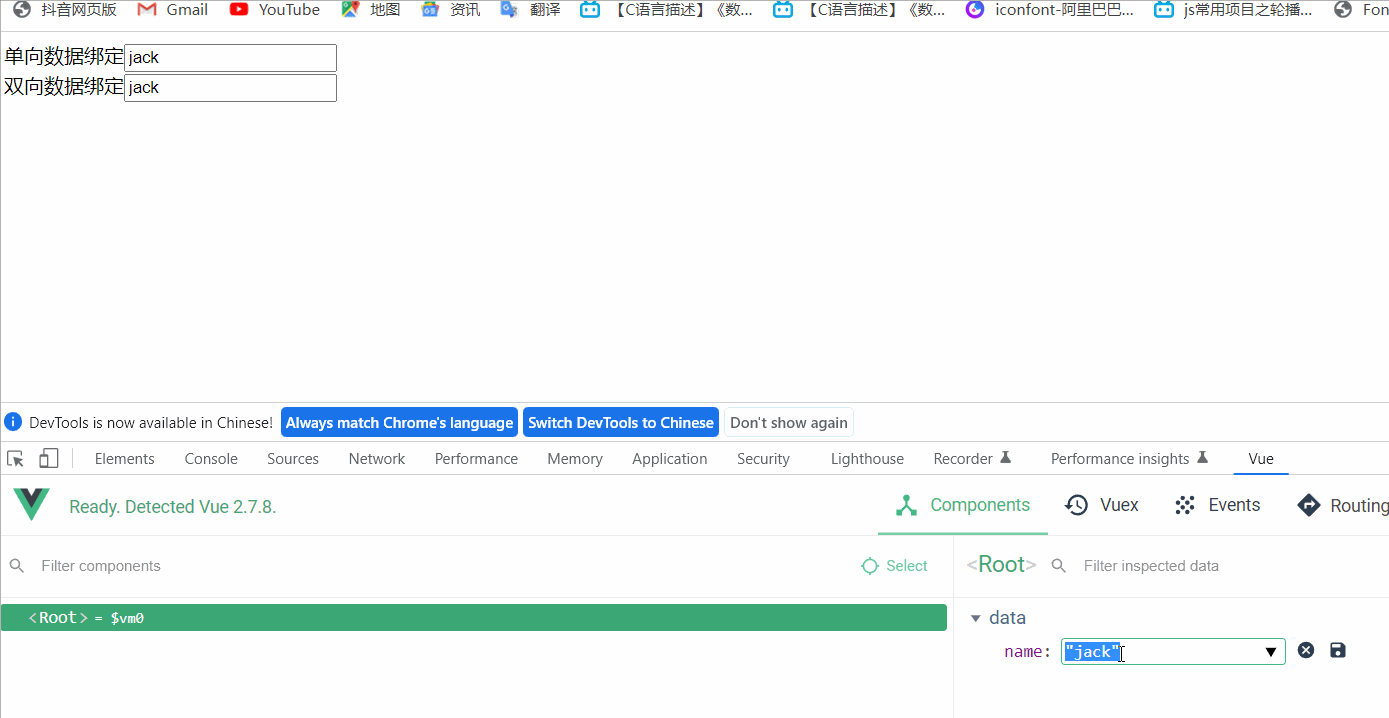1389x718 pixels.
Task: Open the js常用项目之轮播 bookmark
Action: [1234, 10]
